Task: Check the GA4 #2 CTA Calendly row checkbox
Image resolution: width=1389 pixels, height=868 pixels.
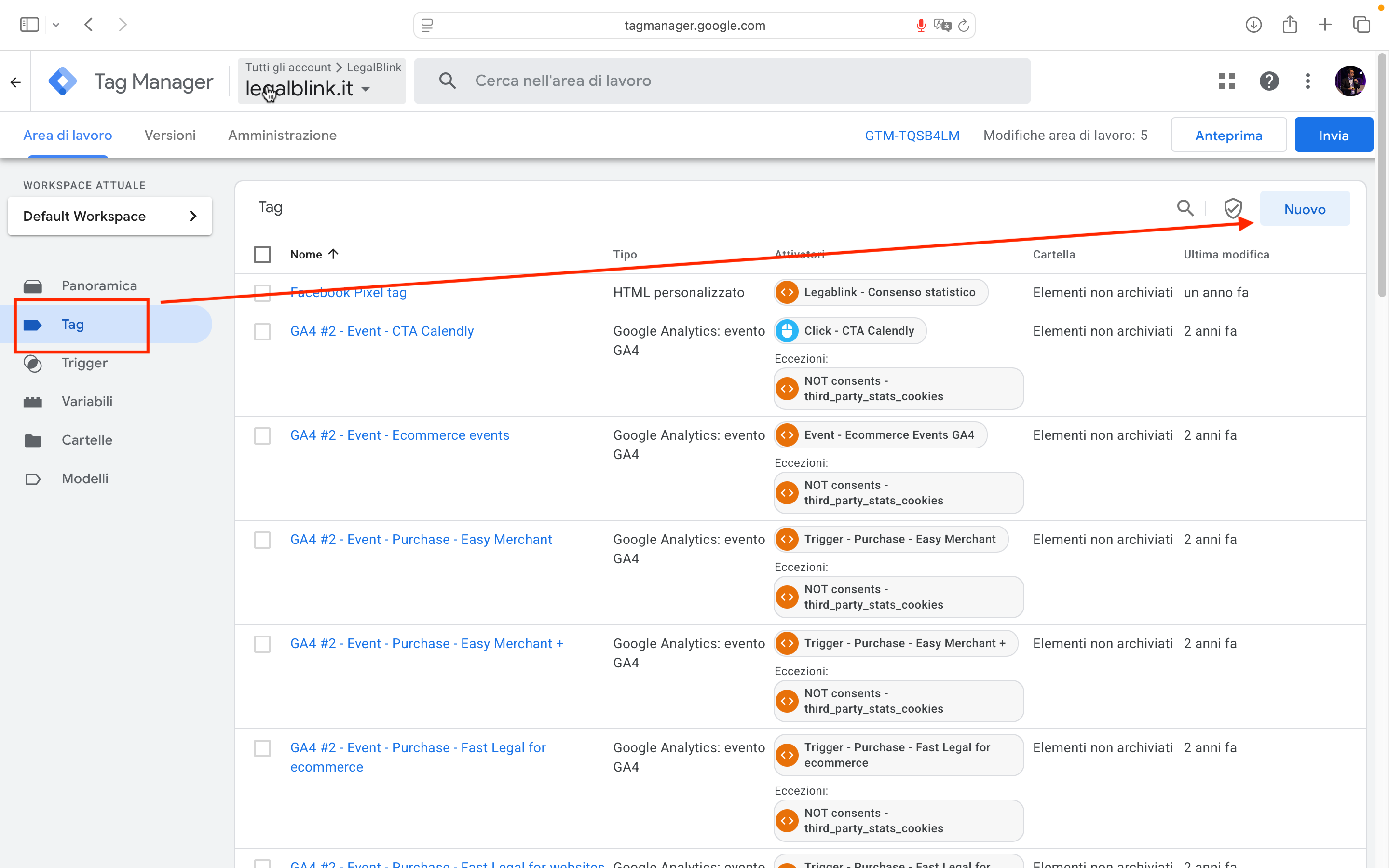Action: pyautogui.click(x=262, y=331)
